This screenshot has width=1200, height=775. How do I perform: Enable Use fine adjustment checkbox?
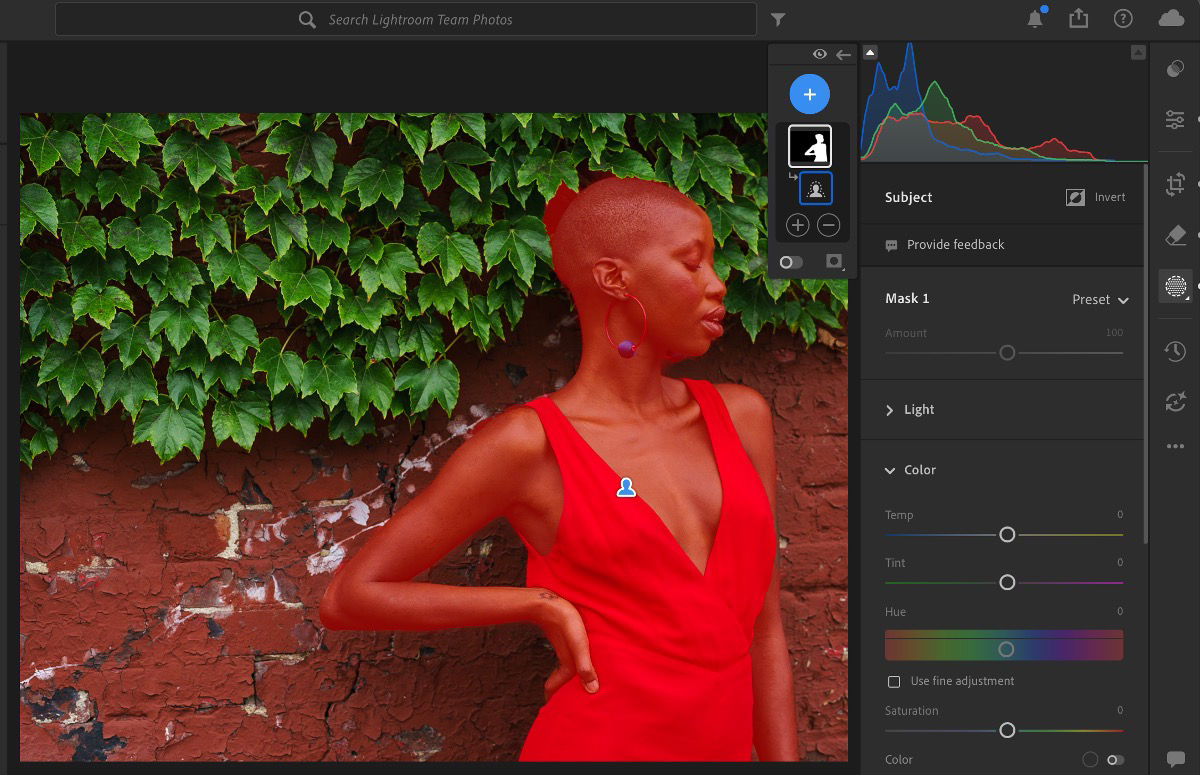point(893,681)
